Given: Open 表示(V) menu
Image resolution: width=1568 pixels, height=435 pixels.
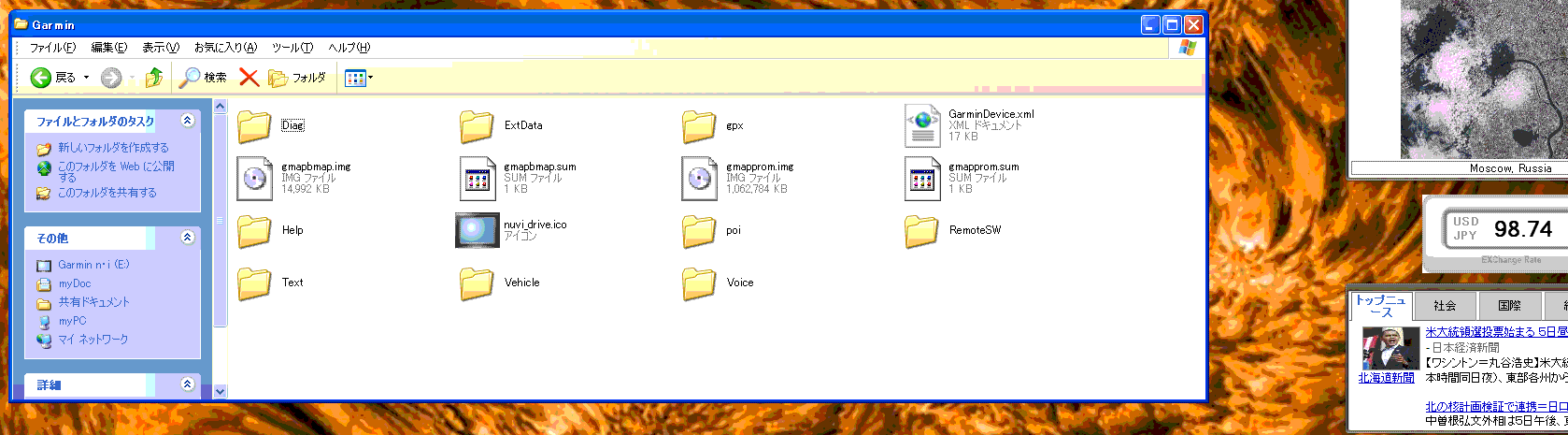Looking at the screenshot, I should point(161,47).
